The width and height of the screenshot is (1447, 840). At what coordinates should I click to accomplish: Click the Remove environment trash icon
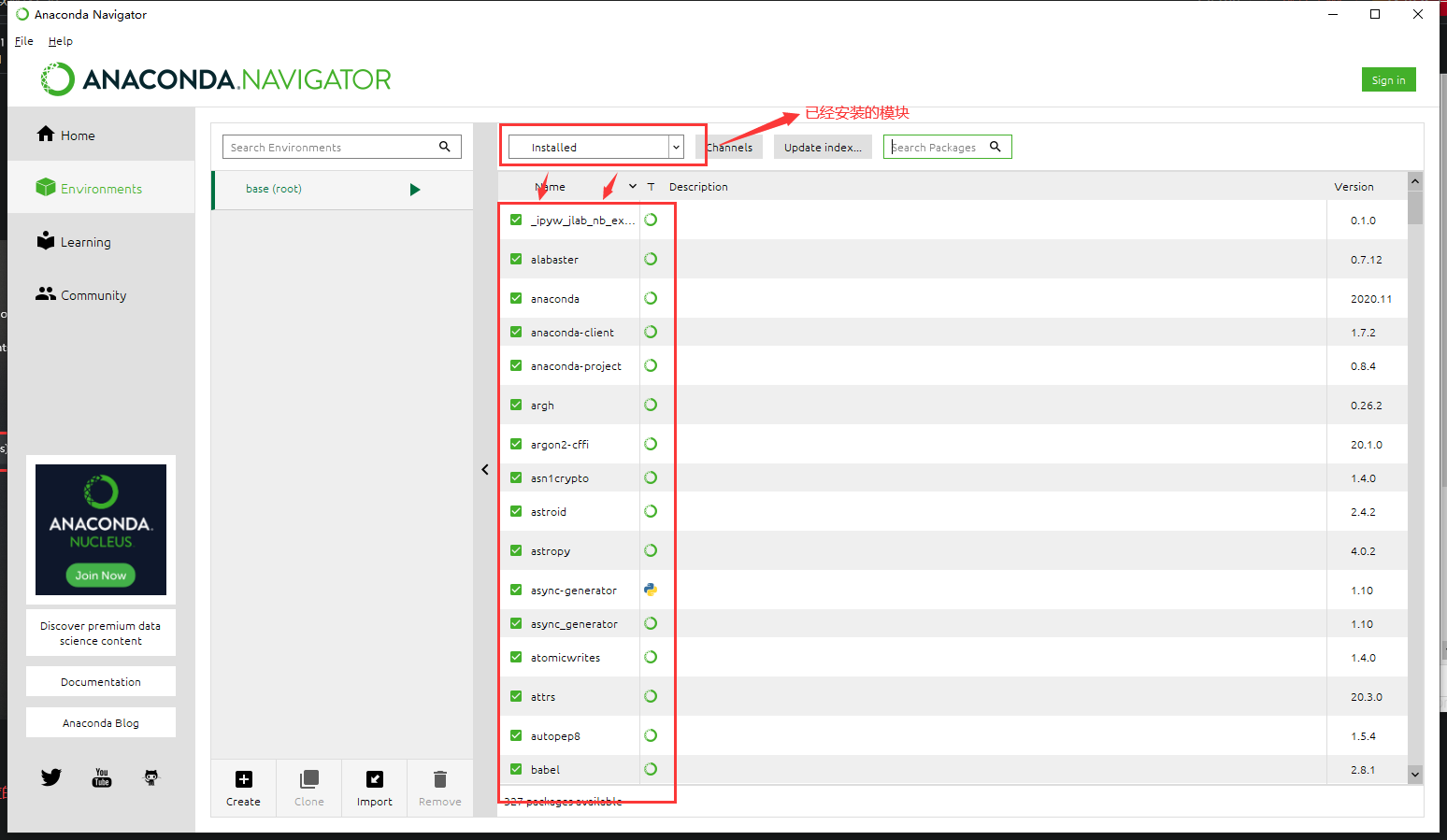(440, 779)
